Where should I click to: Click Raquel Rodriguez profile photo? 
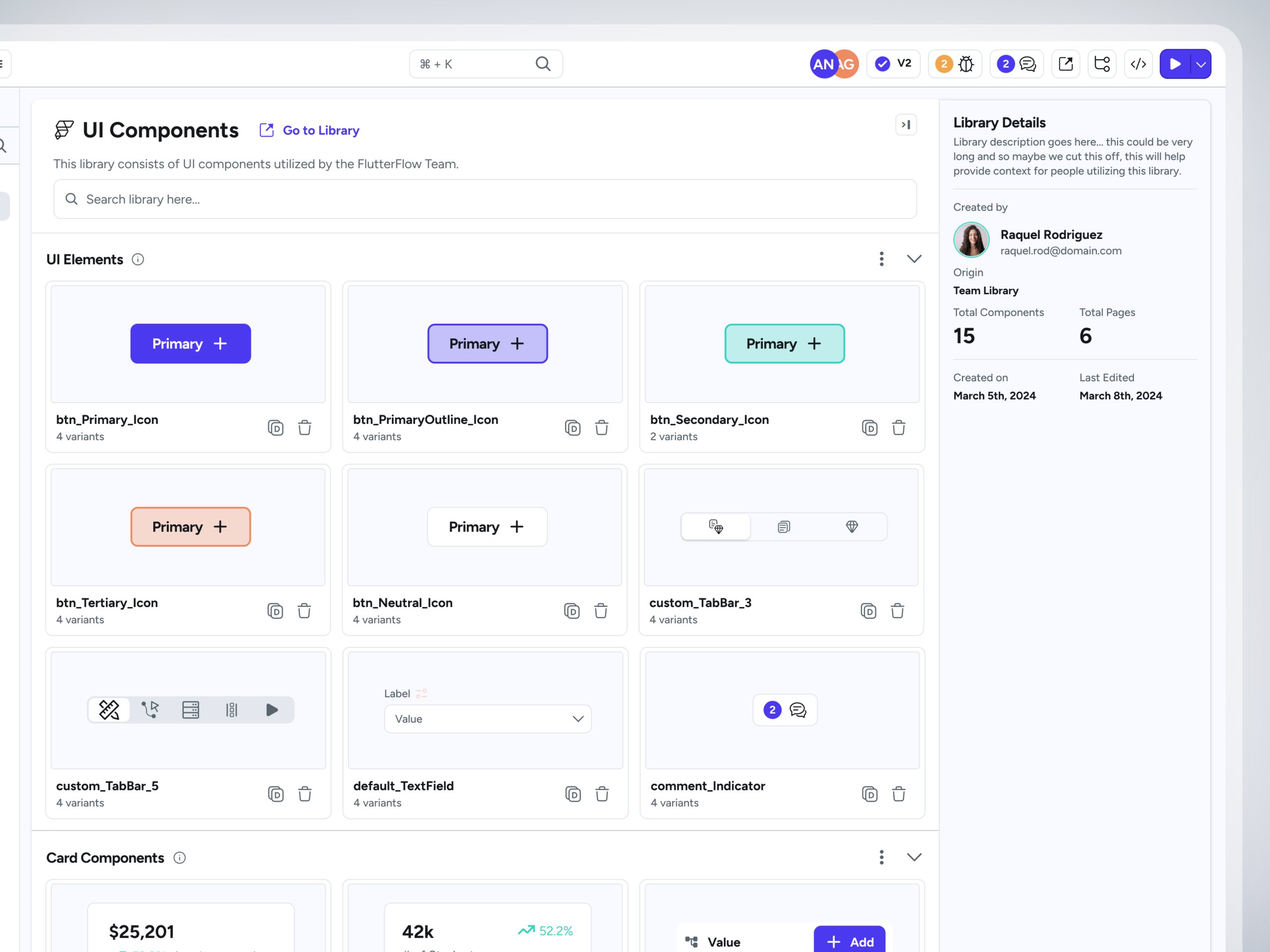coord(971,239)
